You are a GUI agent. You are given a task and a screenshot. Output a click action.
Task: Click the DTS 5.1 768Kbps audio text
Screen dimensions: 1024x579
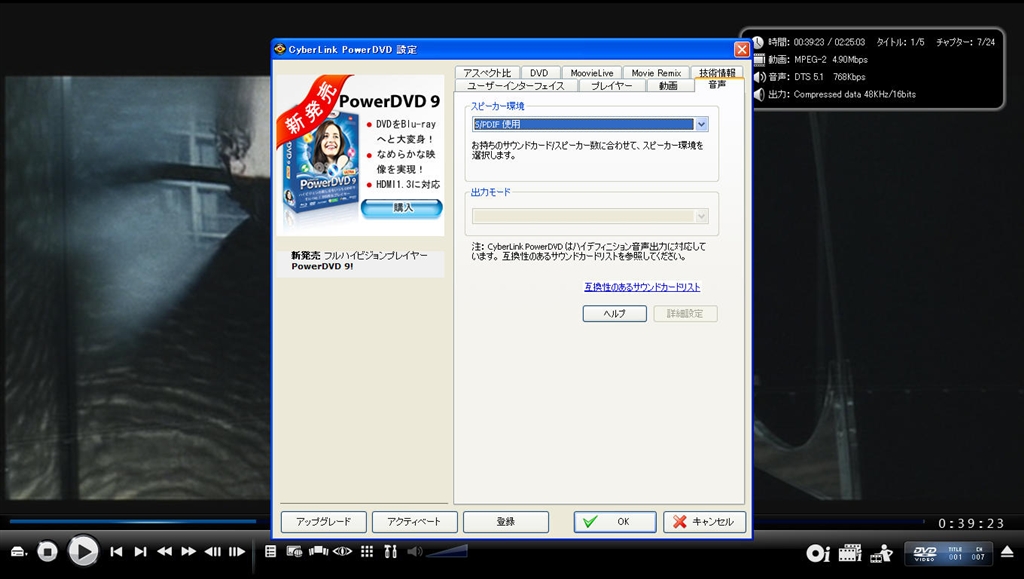click(829, 77)
